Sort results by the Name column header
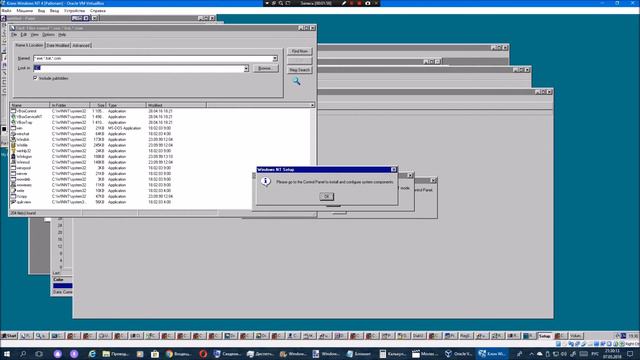This screenshot has height=360, width=640. pyautogui.click(x=29, y=105)
